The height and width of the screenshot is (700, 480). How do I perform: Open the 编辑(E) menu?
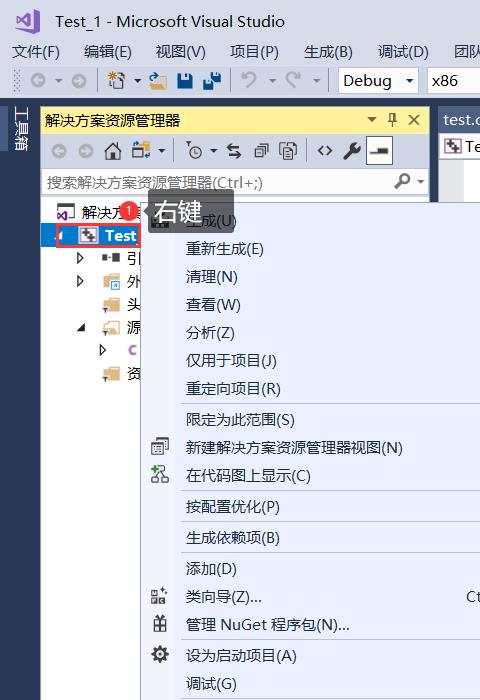pos(108,52)
